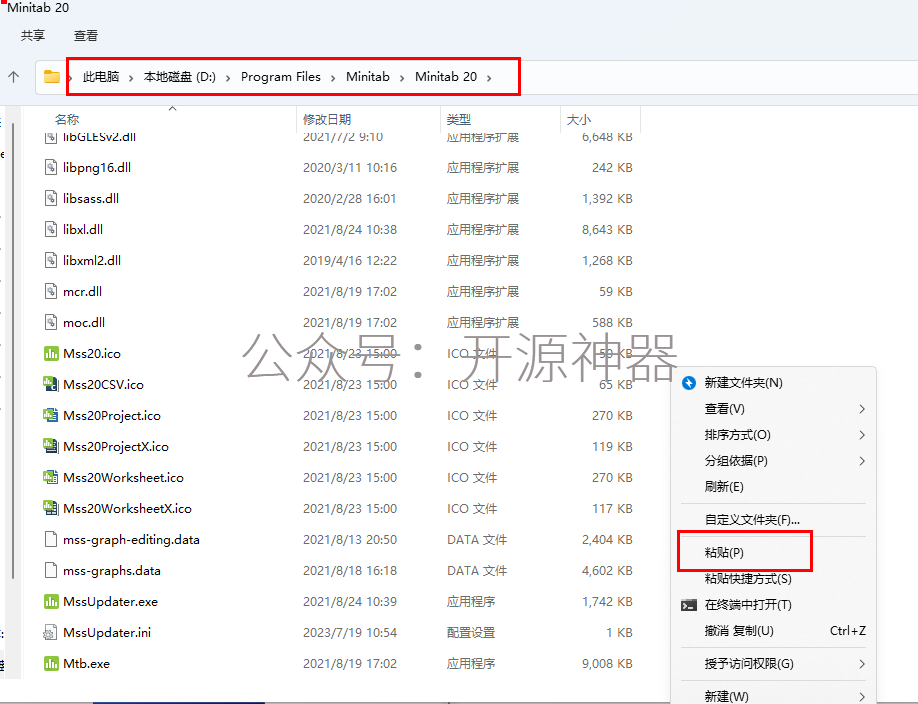Click the libxml2.dll file icon
918x704 pixels.
tap(51, 261)
